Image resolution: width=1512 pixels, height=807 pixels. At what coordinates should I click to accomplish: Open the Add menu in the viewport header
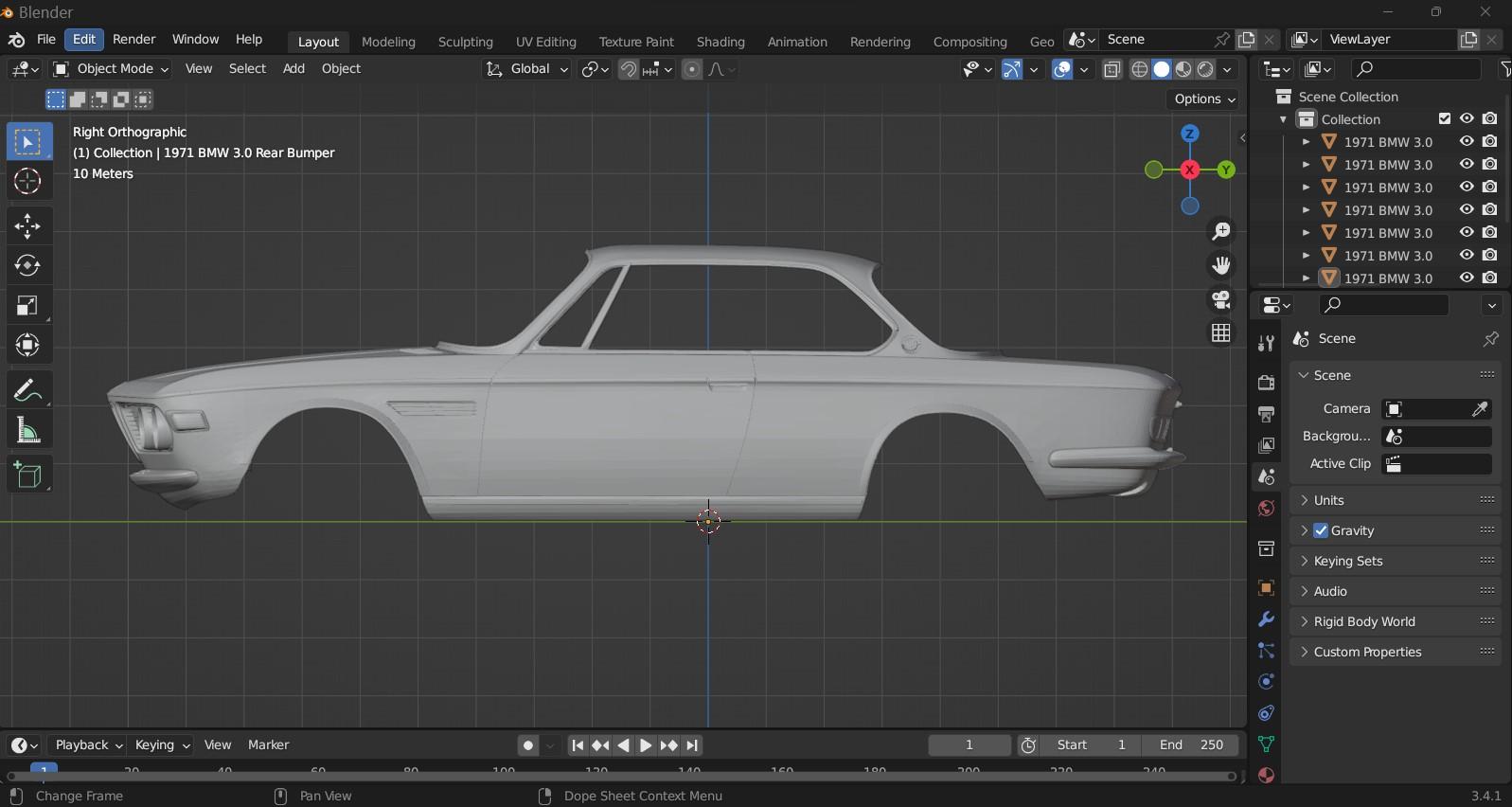(294, 69)
